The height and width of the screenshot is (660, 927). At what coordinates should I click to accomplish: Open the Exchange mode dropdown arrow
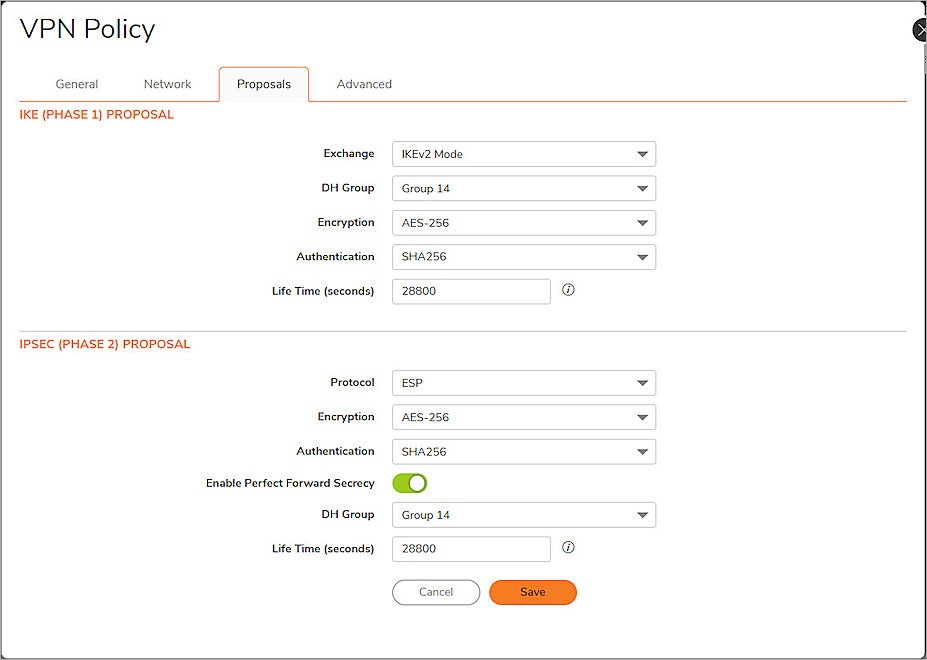[x=643, y=154]
